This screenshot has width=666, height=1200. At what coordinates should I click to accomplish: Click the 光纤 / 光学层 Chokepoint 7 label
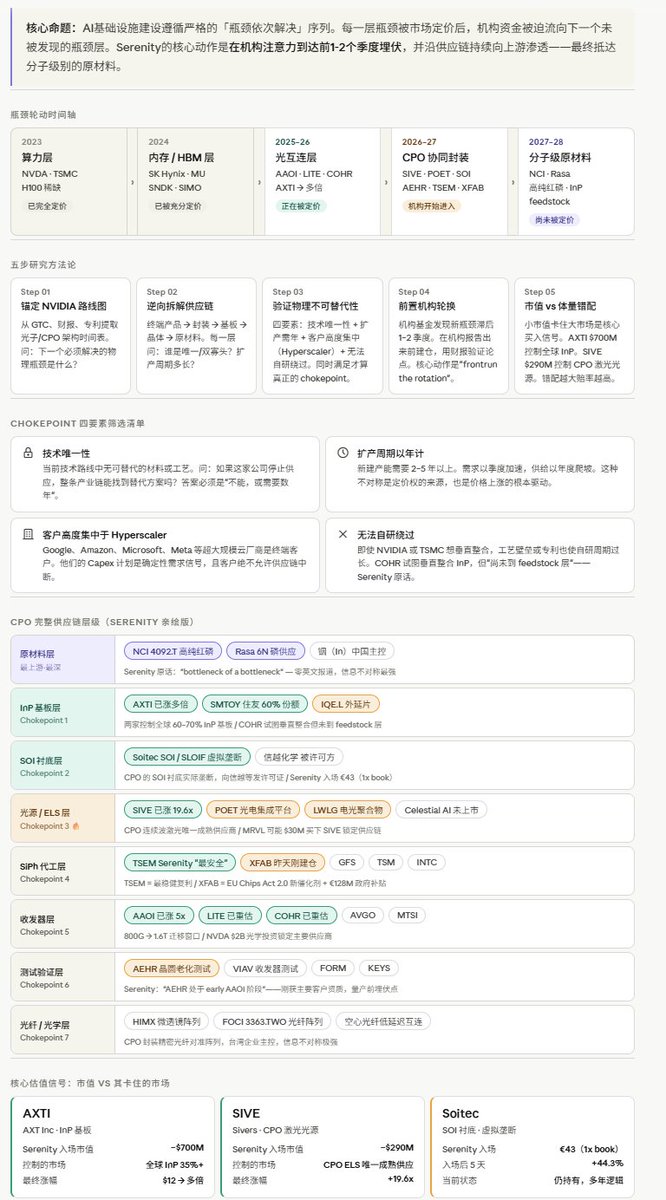(64, 1029)
